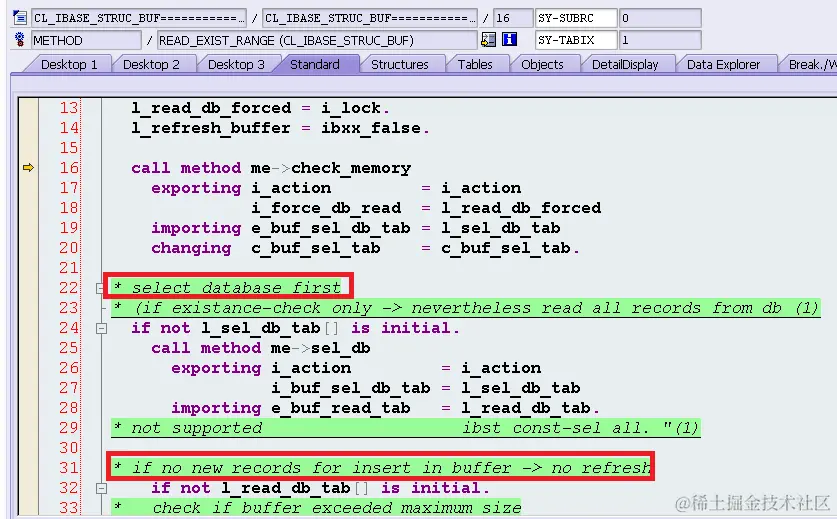This screenshot has width=837, height=519.
Task: Switch to the Desktop 3 tab
Action: point(236,65)
